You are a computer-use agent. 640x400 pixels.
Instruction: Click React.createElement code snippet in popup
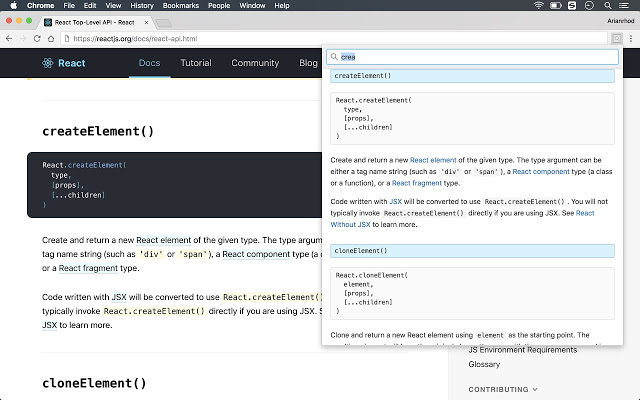point(472,118)
